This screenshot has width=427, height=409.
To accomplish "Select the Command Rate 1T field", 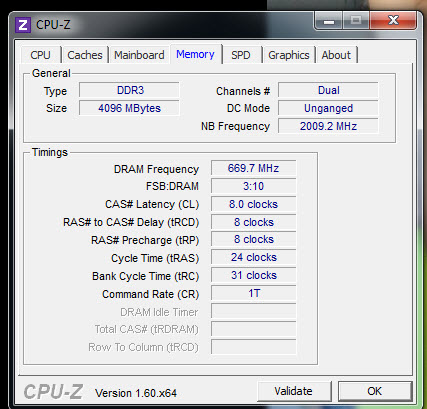I will pos(253,293).
